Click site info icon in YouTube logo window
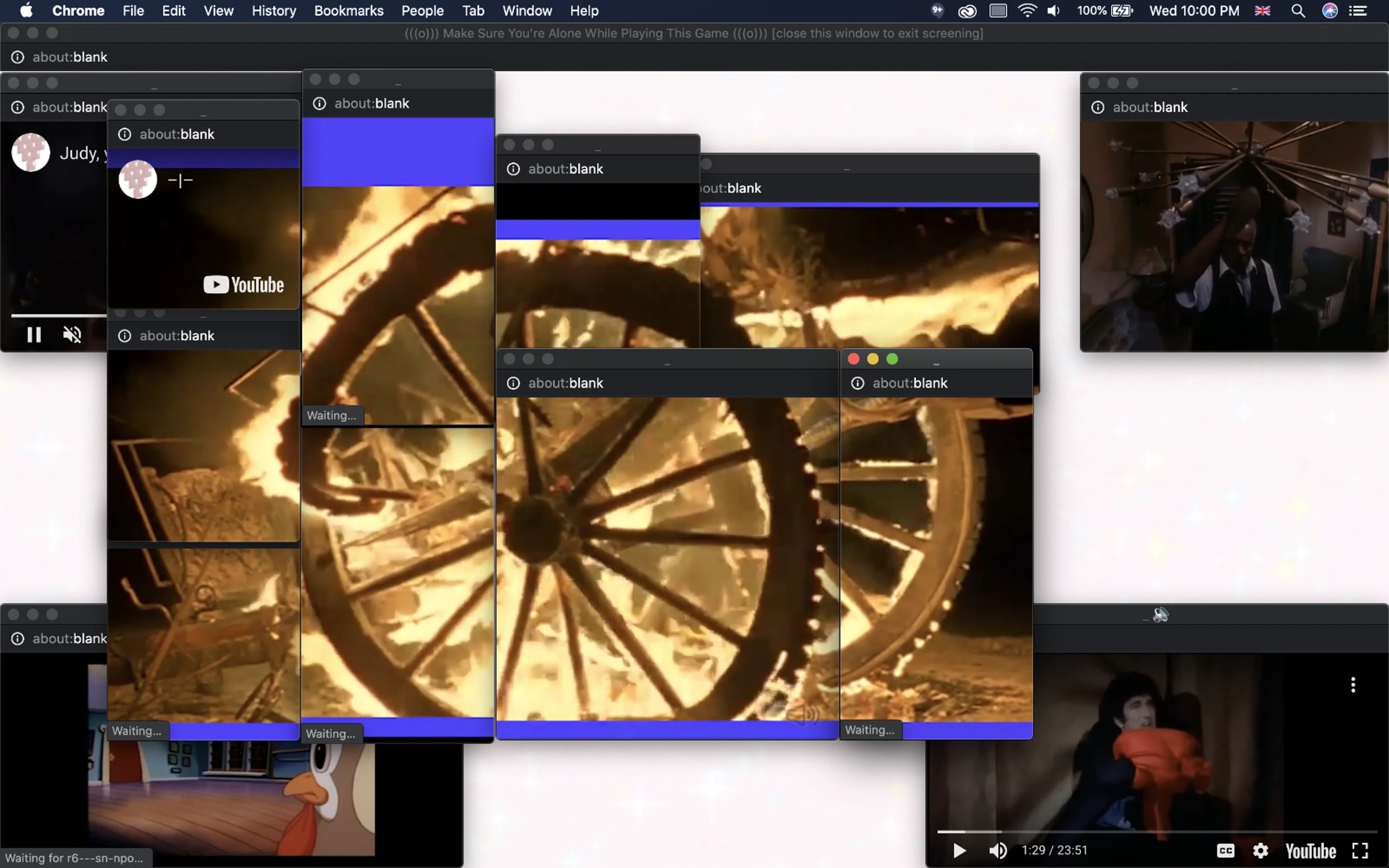This screenshot has width=1389, height=868. pyautogui.click(x=124, y=135)
